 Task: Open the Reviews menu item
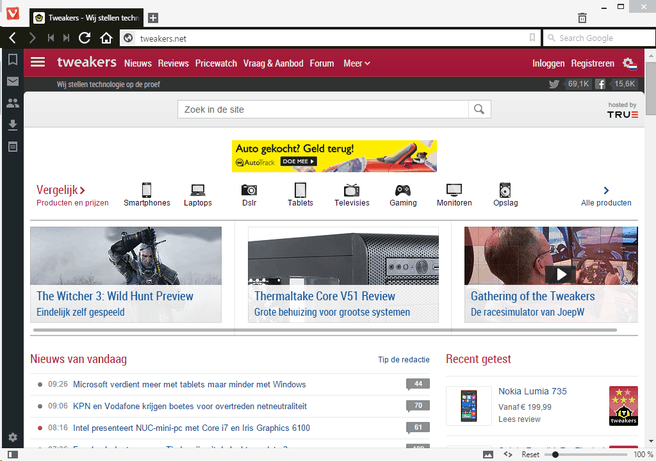tap(173, 64)
